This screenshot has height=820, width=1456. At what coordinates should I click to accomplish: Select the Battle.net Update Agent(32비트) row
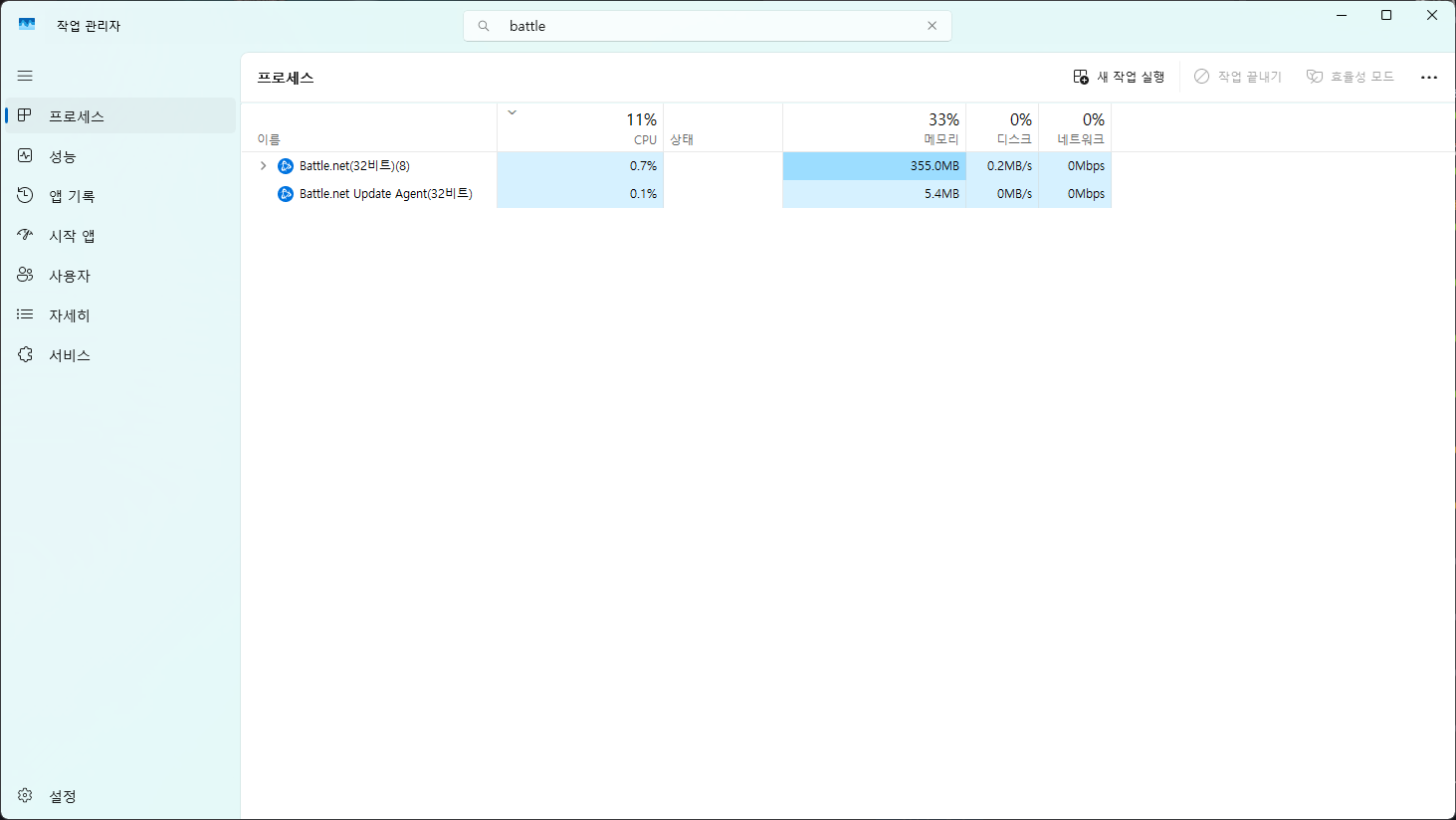tap(676, 194)
